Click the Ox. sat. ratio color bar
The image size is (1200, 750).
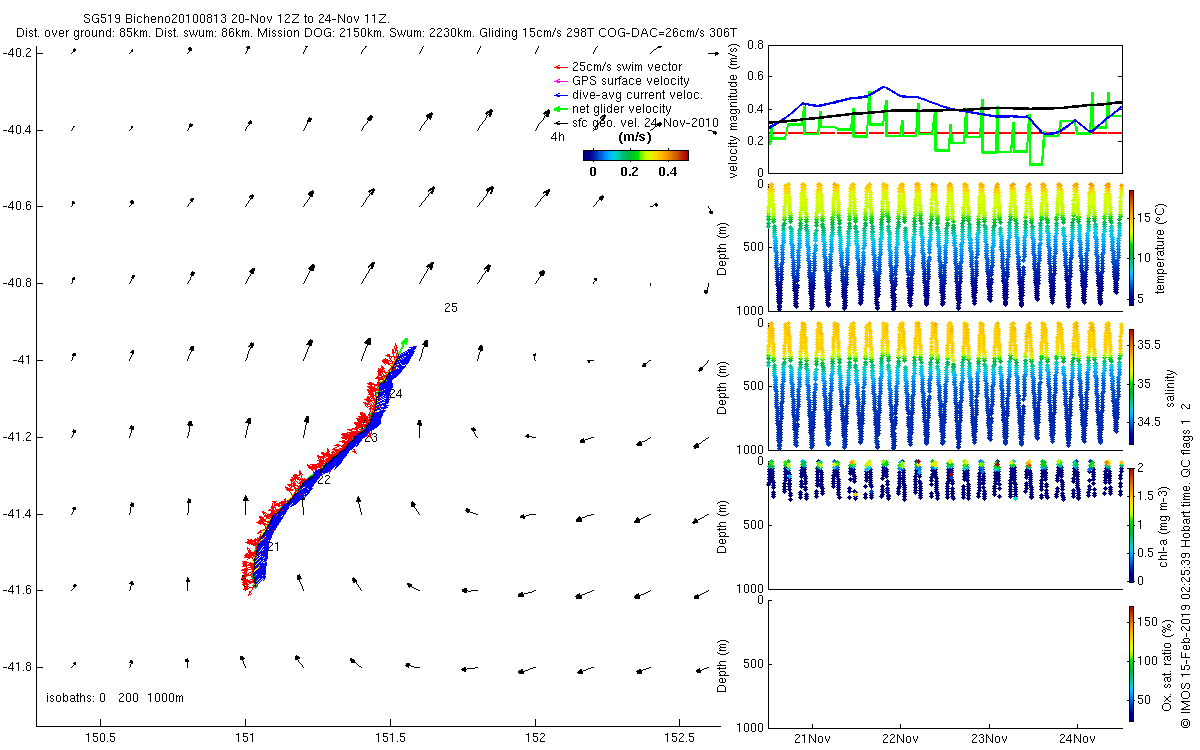point(1131,663)
